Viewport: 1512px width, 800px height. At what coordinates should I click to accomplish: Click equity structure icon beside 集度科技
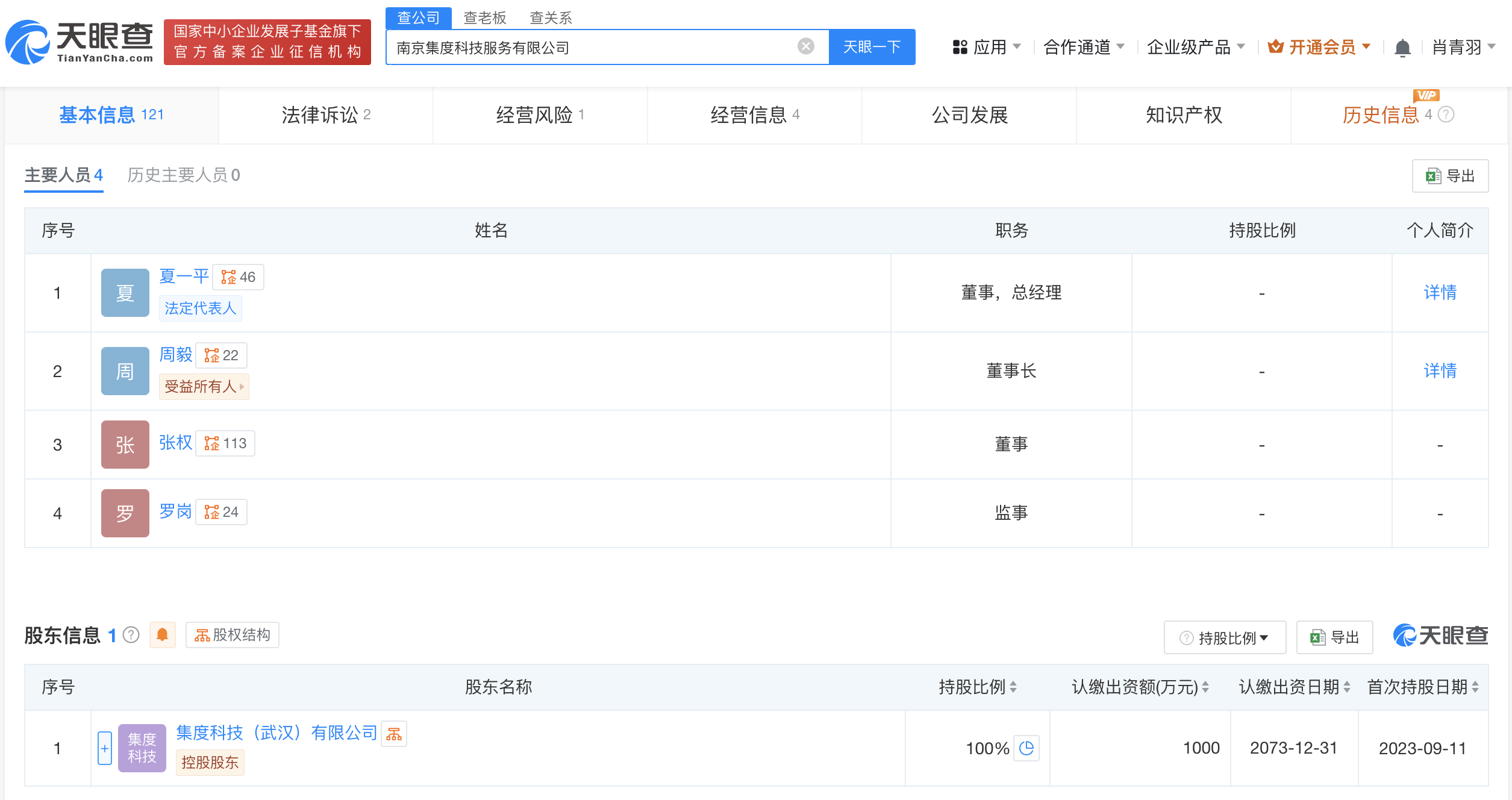click(394, 734)
